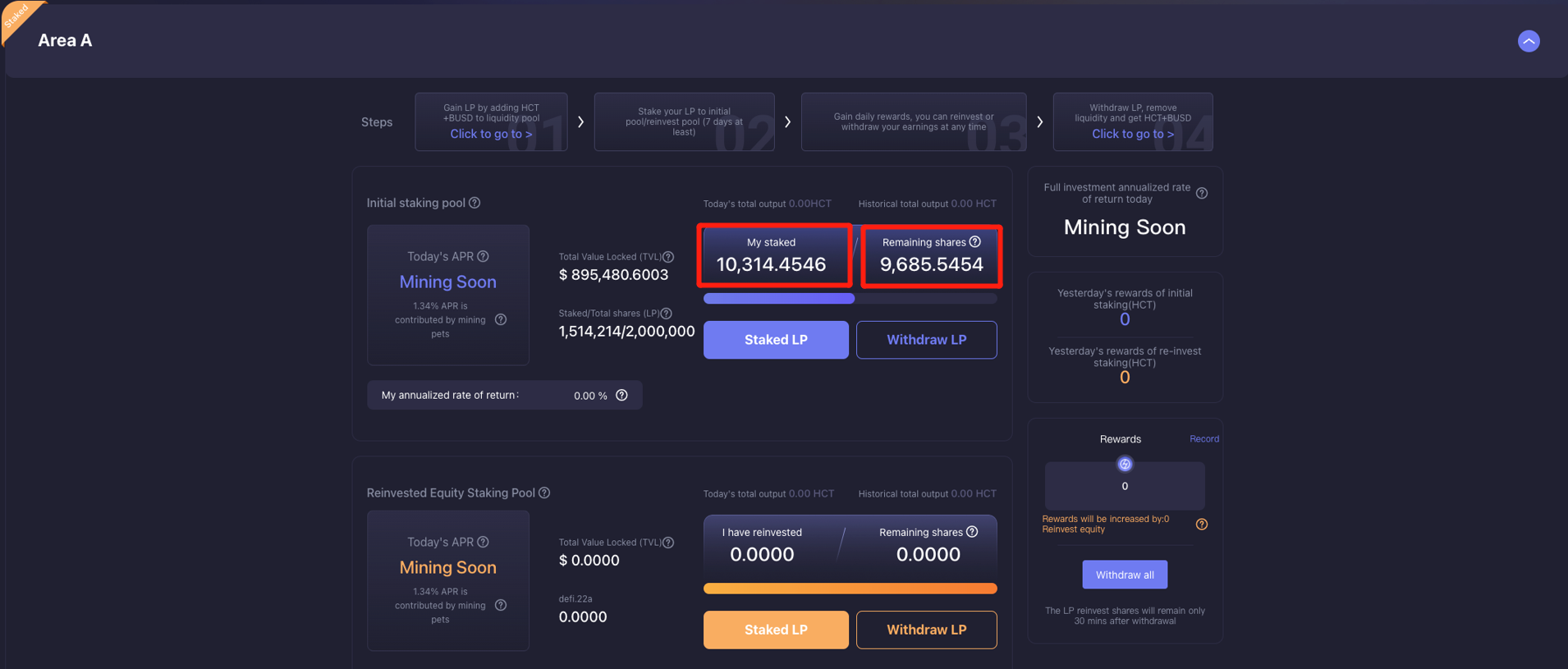This screenshot has height=669, width=1568.
Task: Follow step 01 Click to go to link
Action: (491, 134)
